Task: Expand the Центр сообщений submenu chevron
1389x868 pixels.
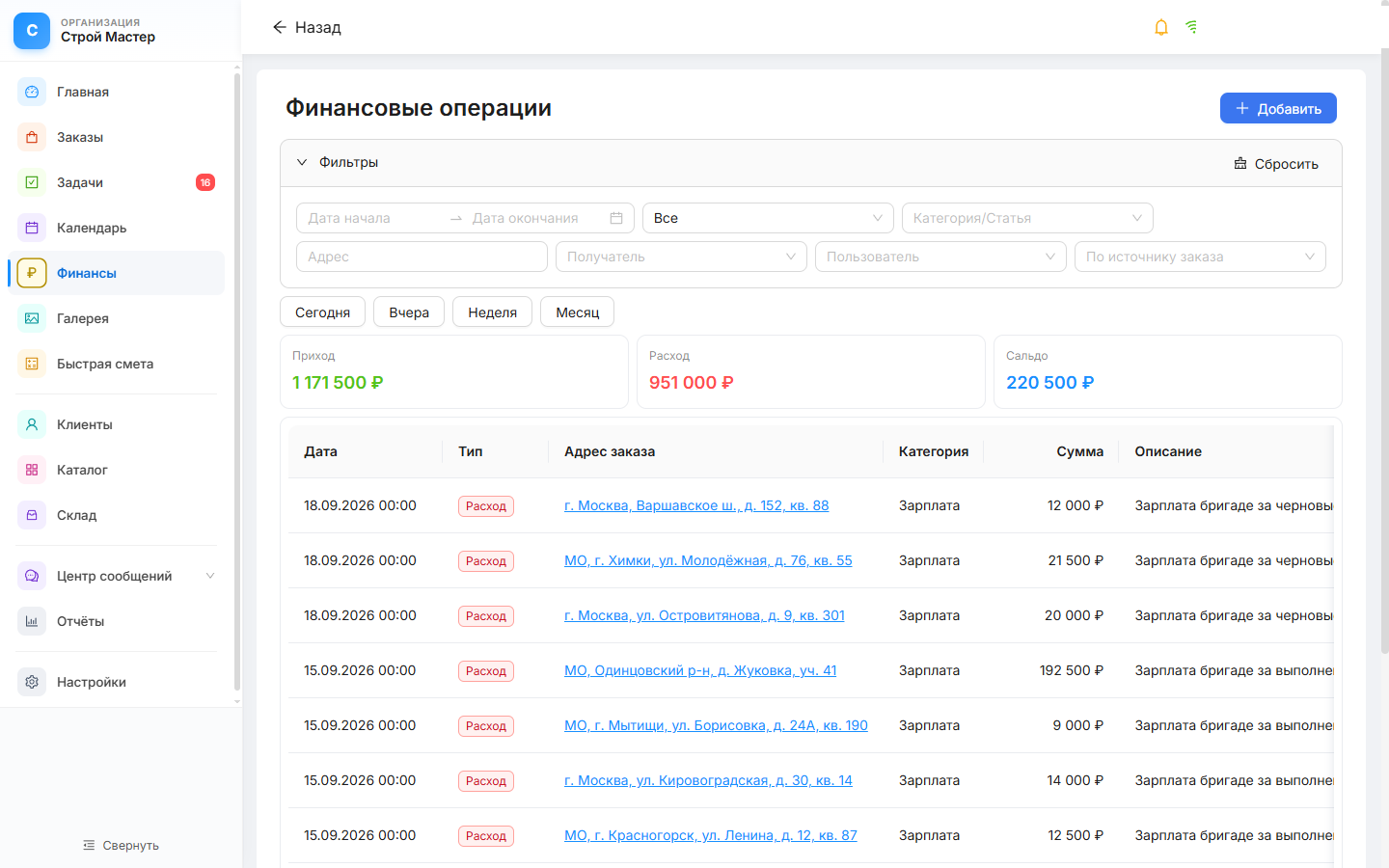Action: [210, 576]
